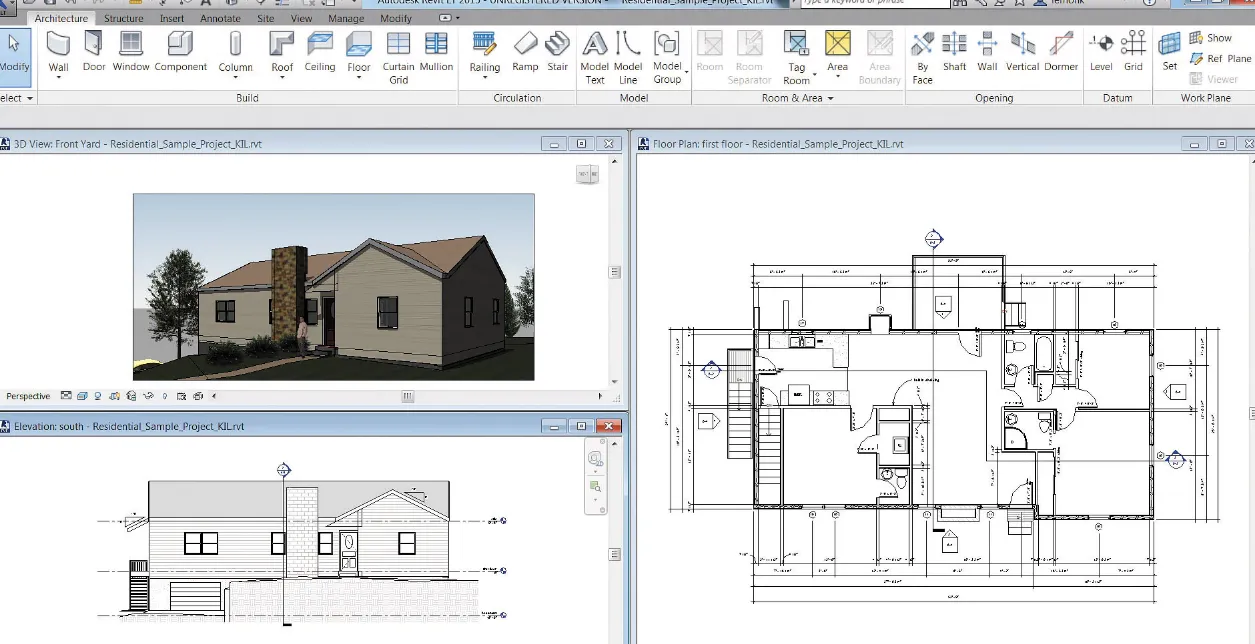Activate the Window tool
The height and width of the screenshot is (644, 1255).
130,52
